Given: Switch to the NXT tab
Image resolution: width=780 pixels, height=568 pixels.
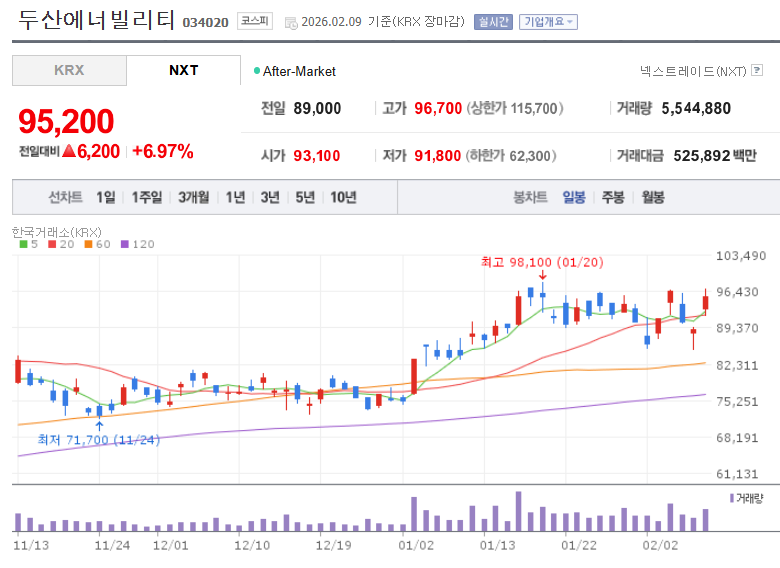Looking at the screenshot, I should coord(184,70).
